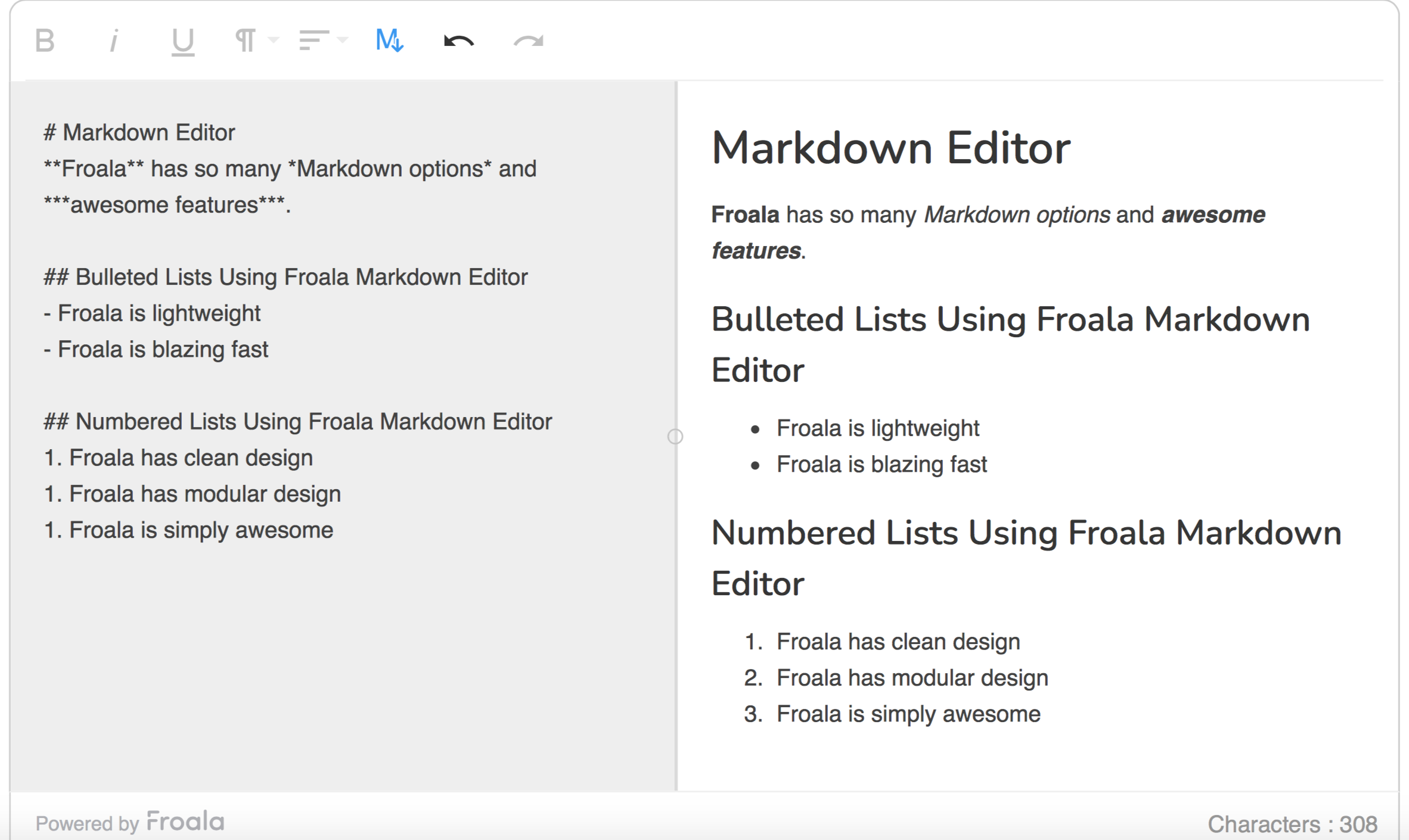Open the text alignment tool
Viewport: 1409px width, 840px height.
click(315, 40)
